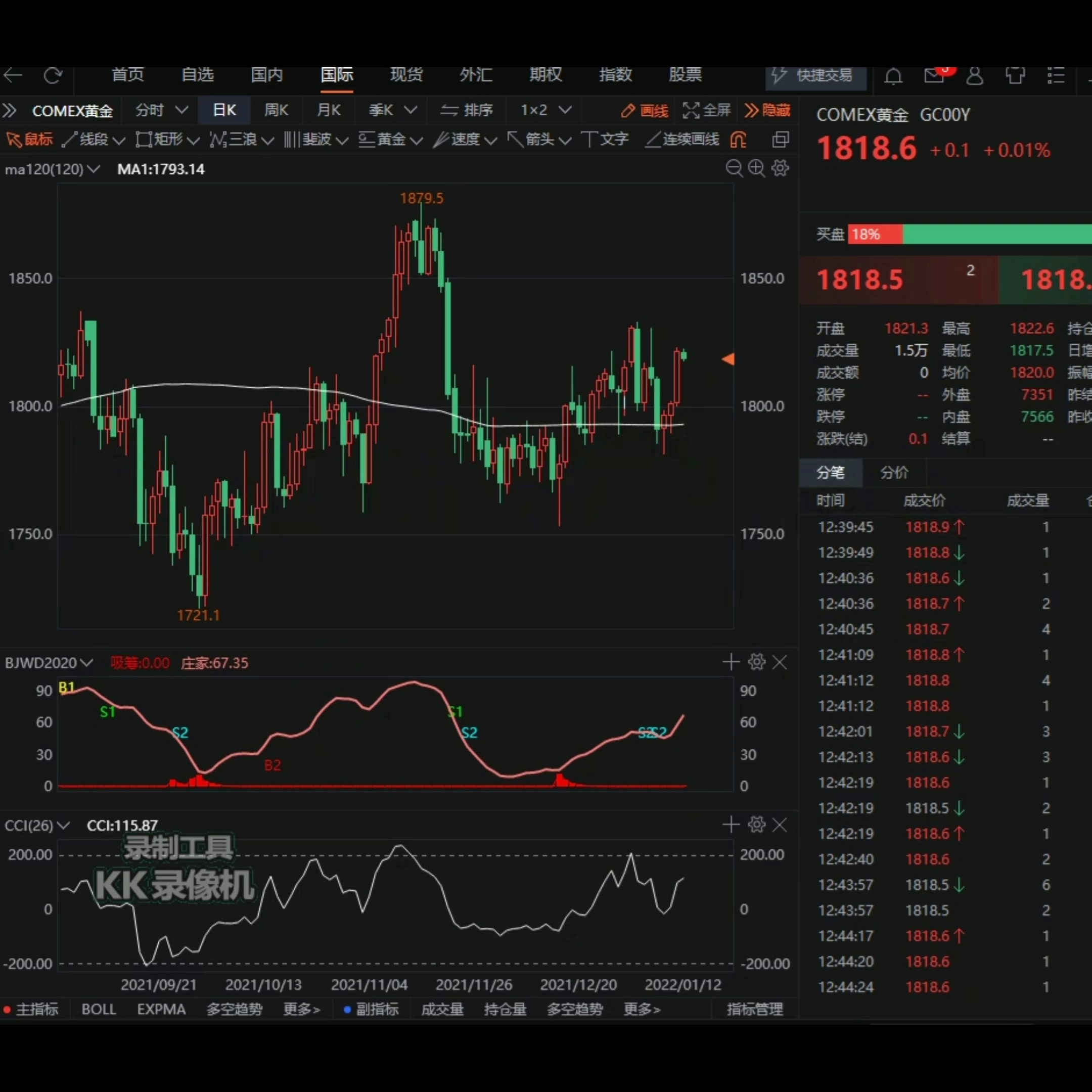Add indicator to BJWD2020 panel
1092x1092 pixels.
(x=731, y=662)
